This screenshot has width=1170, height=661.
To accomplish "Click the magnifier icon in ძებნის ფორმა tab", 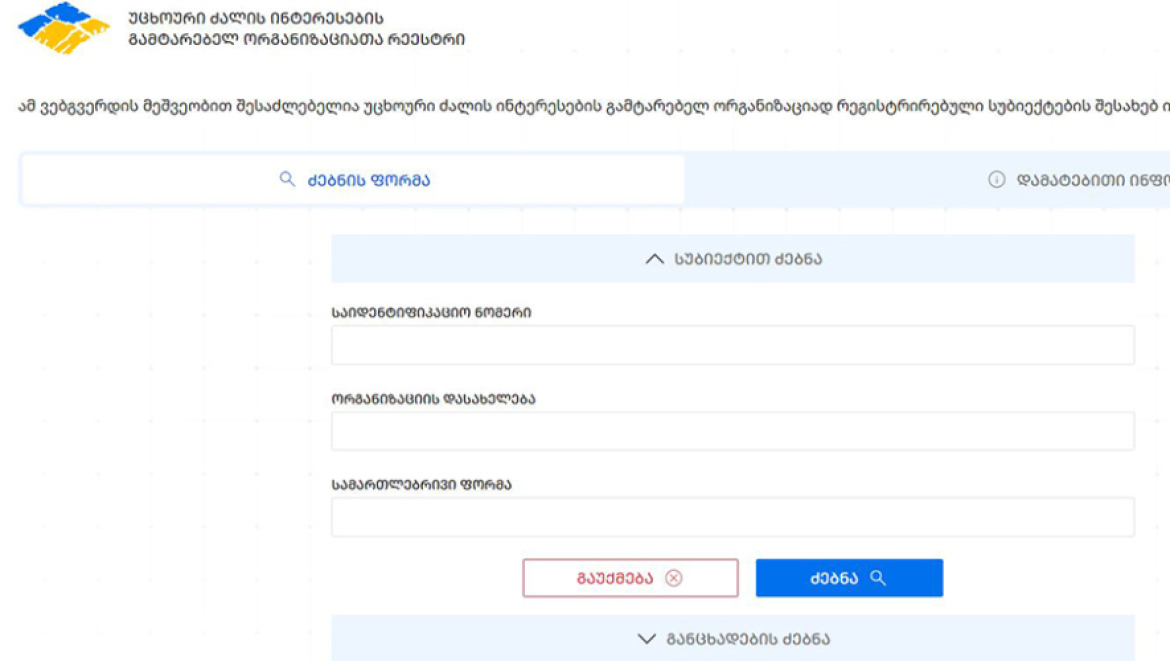I will (x=287, y=180).
